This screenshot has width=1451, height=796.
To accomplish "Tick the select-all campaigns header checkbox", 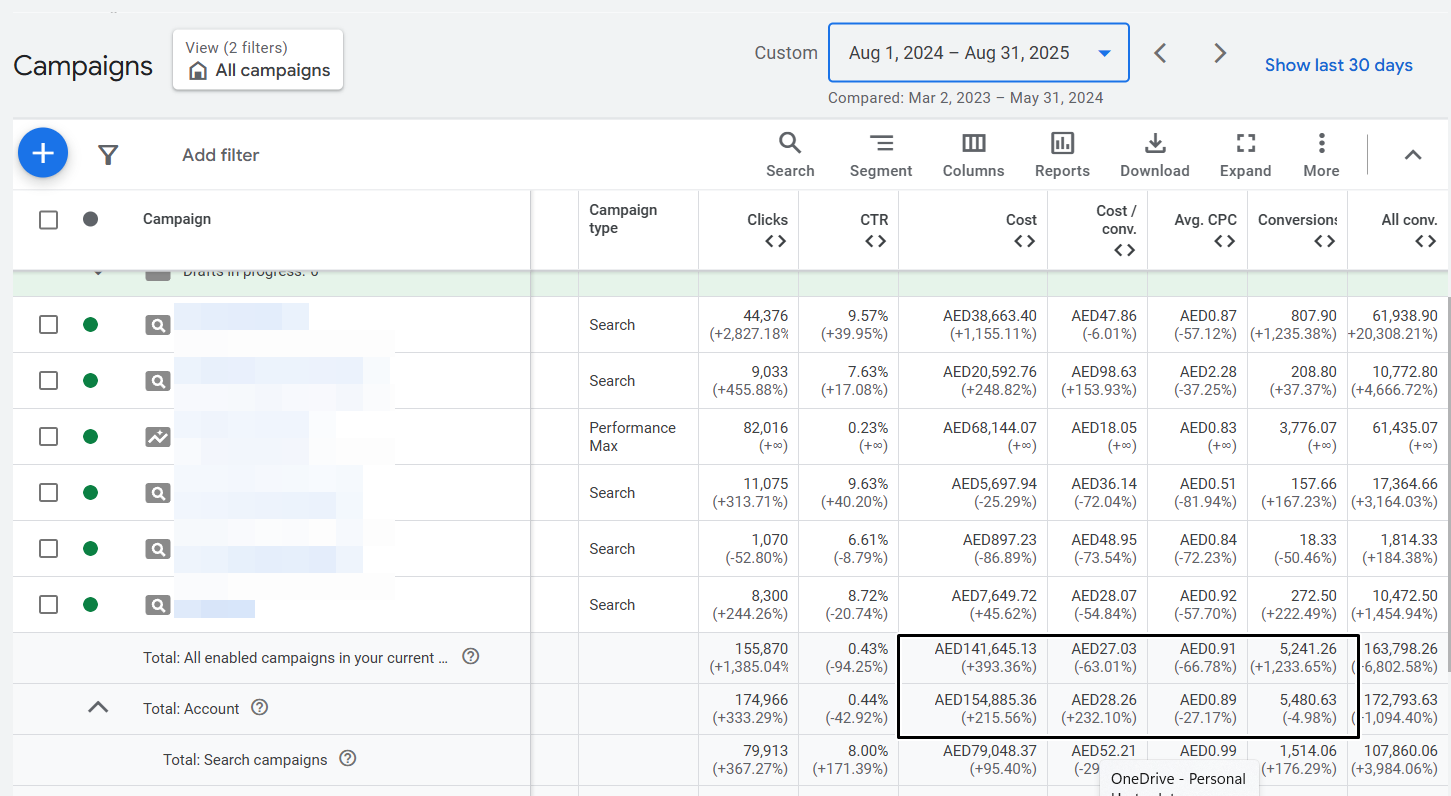I will click(48, 220).
